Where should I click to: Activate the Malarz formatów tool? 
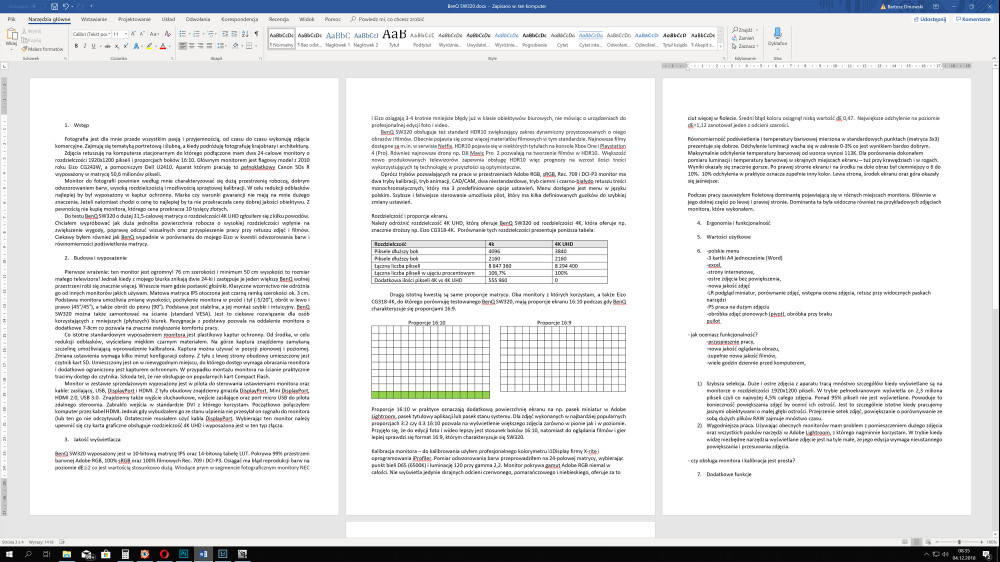[42, 48]
